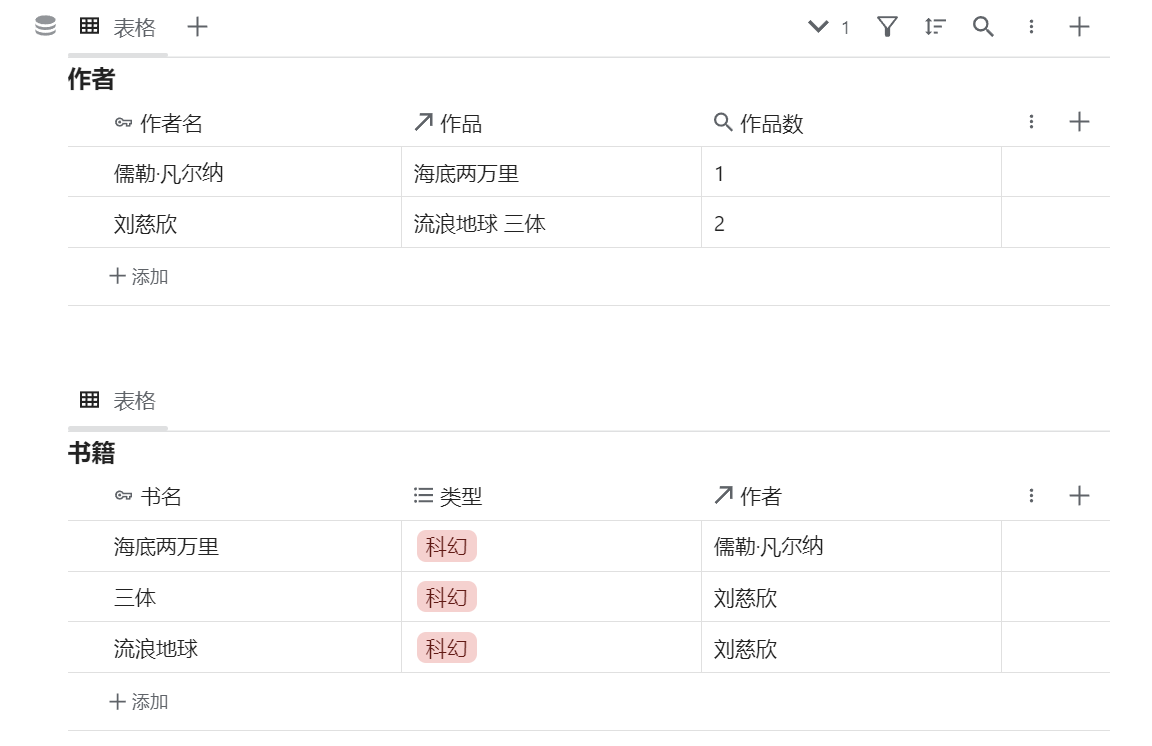Add a column to the 作者 table
Screen dimensions: 1152x746
pos(1079,122)
